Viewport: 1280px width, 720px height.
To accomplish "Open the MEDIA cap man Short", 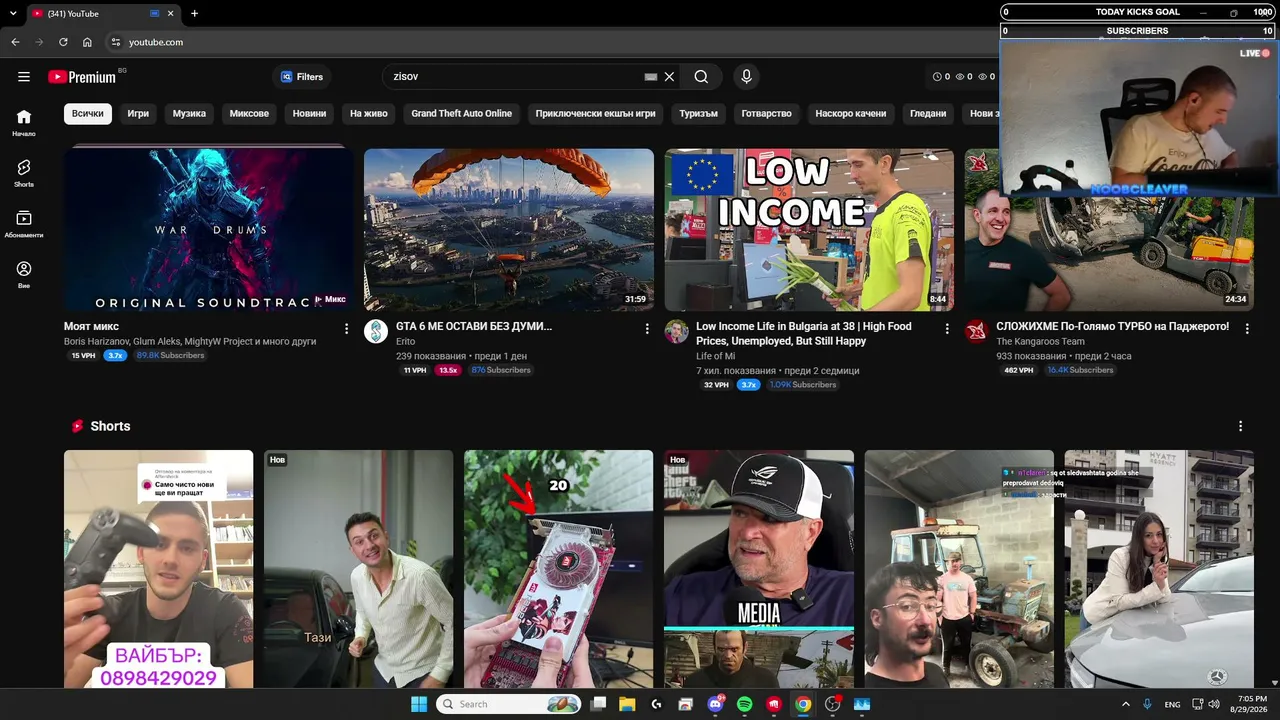I will coord(759,569).
